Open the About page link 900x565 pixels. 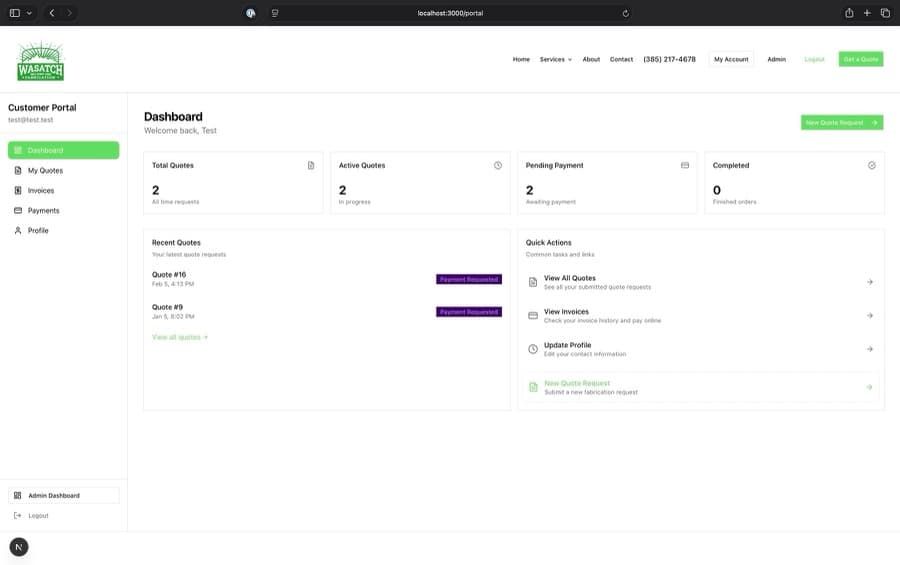(x=591, y=59)
